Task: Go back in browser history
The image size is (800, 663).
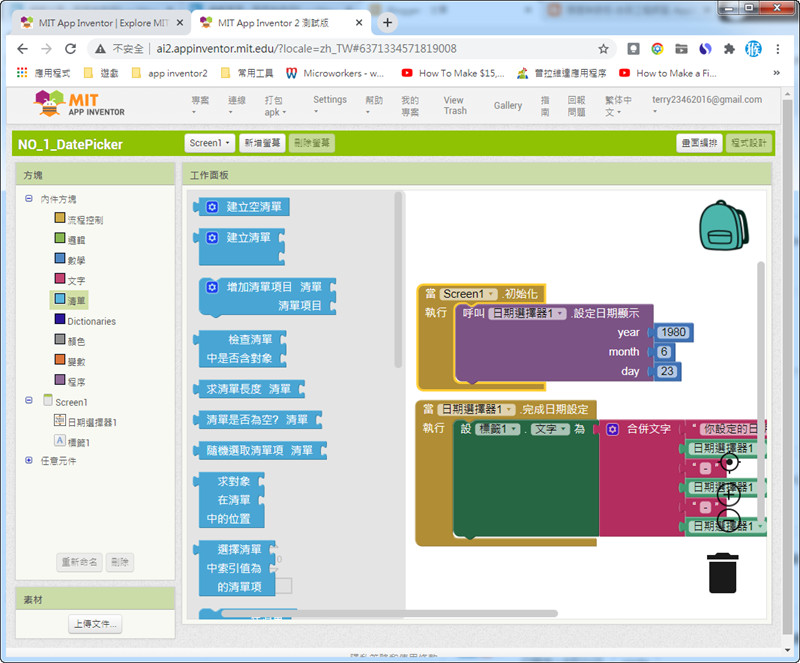Action: pos(22,48)
